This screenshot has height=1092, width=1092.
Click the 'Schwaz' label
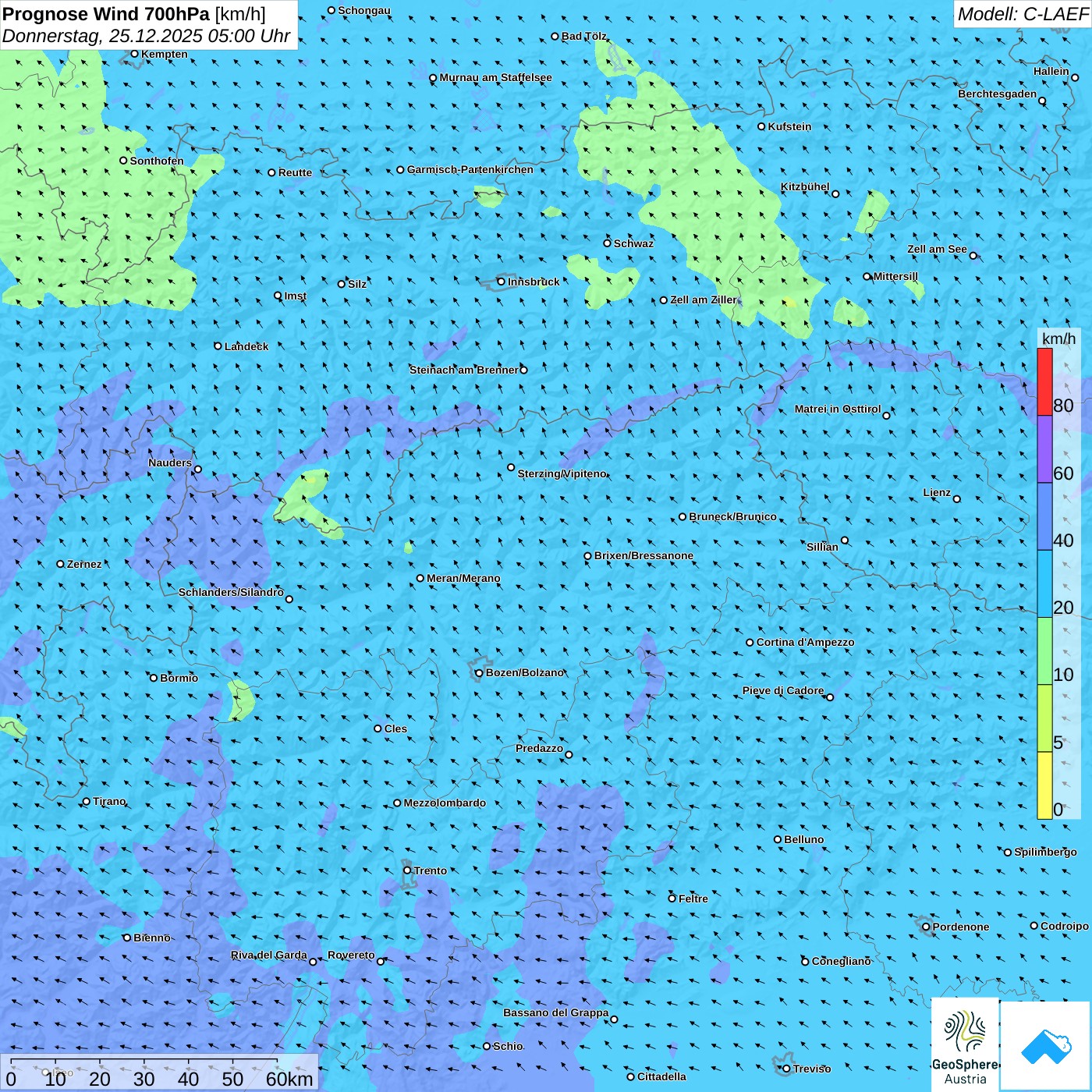pyautogui.click(x=633, y=243)
